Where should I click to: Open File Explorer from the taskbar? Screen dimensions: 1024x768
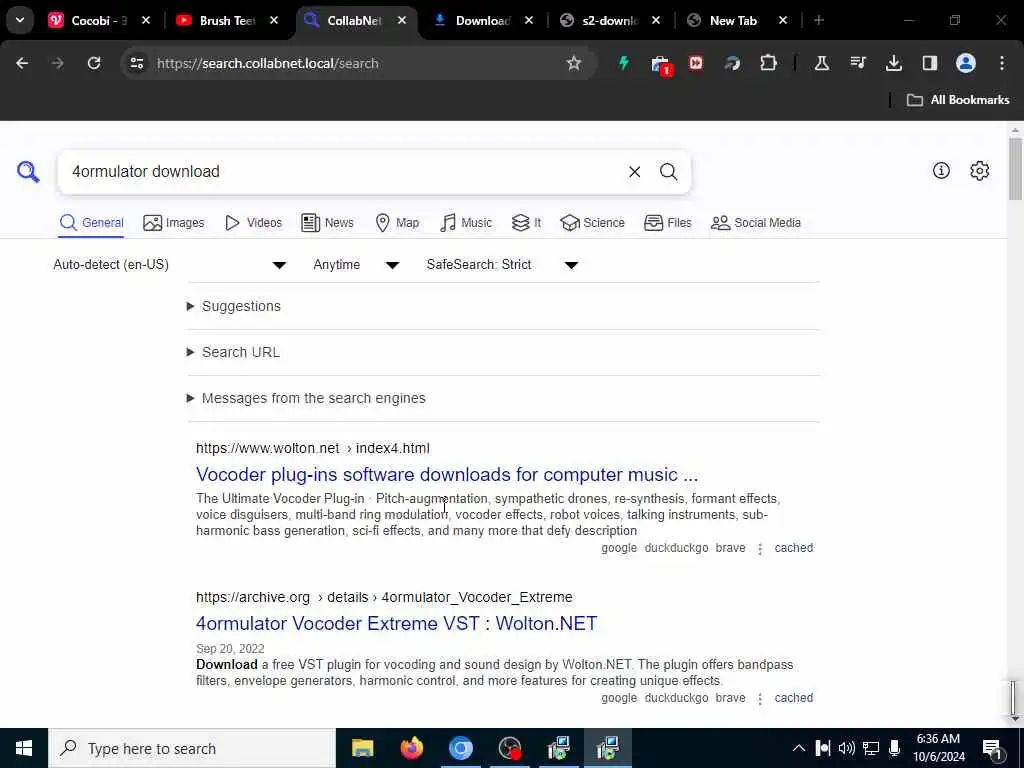pyautogui.click(x=362, y=748)
